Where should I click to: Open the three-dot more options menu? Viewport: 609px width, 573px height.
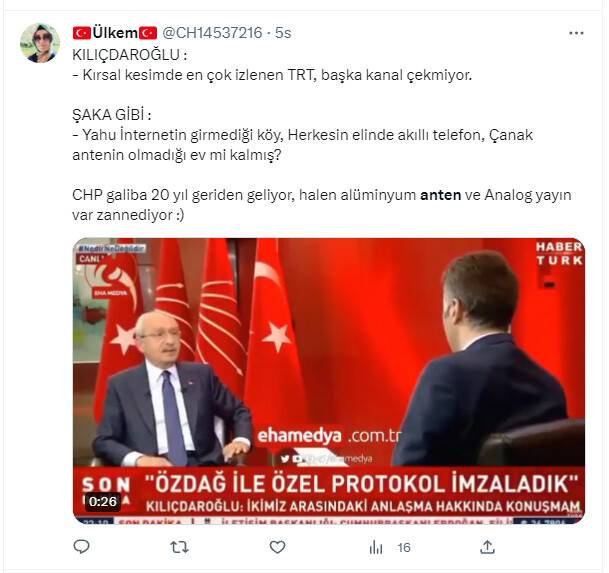(576, 33)
